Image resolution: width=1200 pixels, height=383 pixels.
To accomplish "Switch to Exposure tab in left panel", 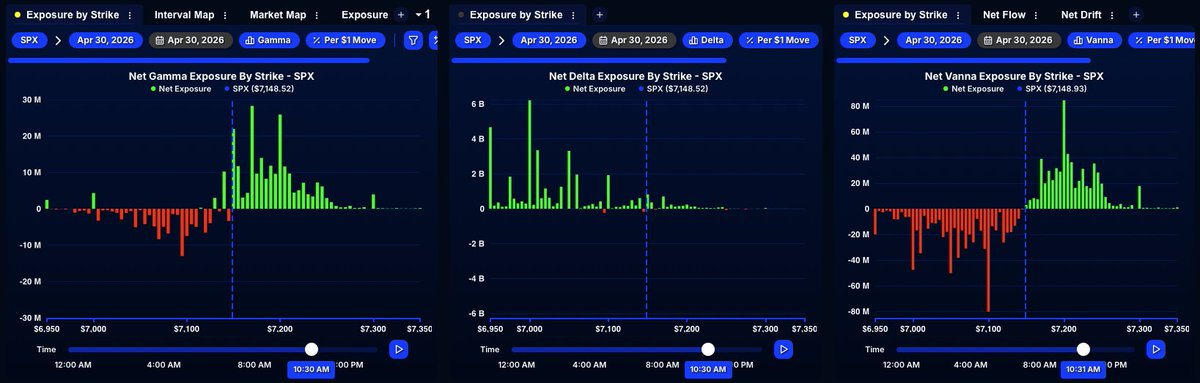I will (x=364, y=15).
